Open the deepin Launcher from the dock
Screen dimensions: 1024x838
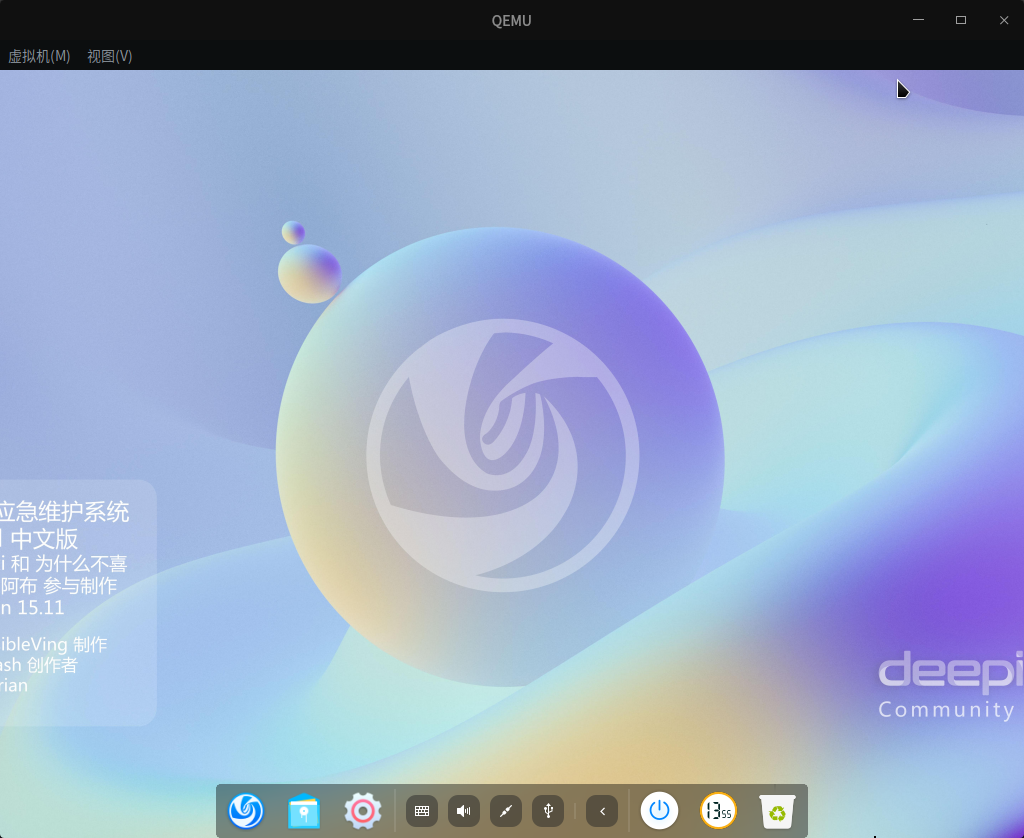pos(246,811)
